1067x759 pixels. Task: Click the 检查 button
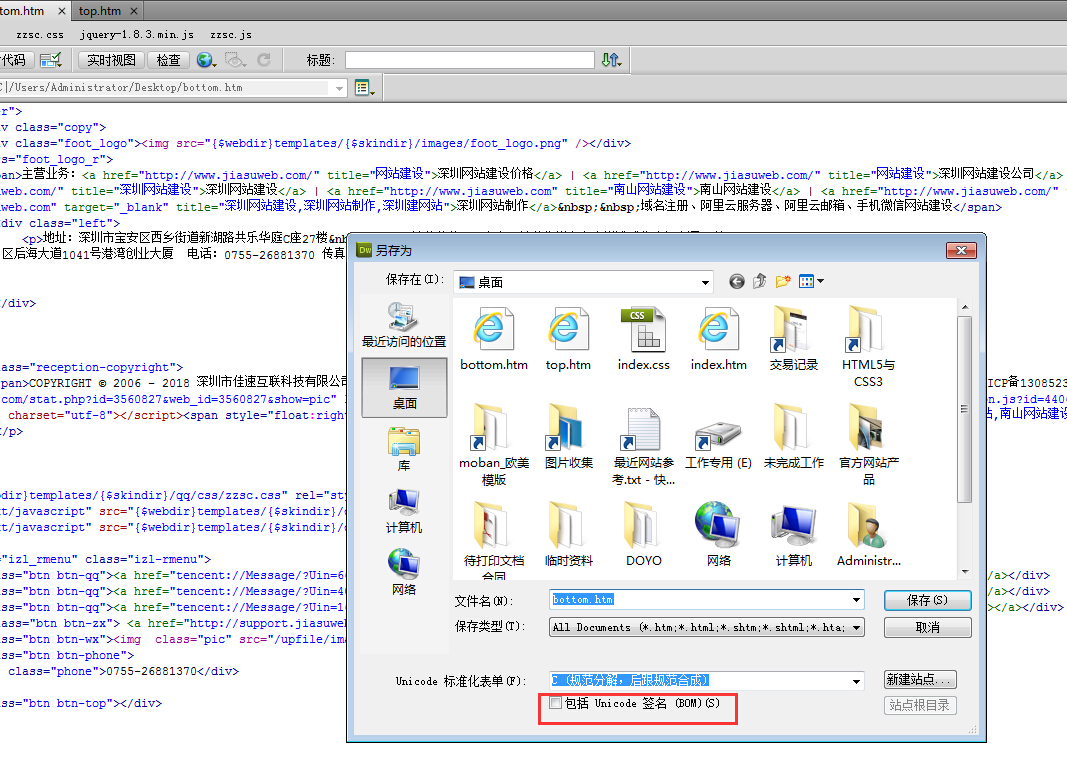pos(168,61)
